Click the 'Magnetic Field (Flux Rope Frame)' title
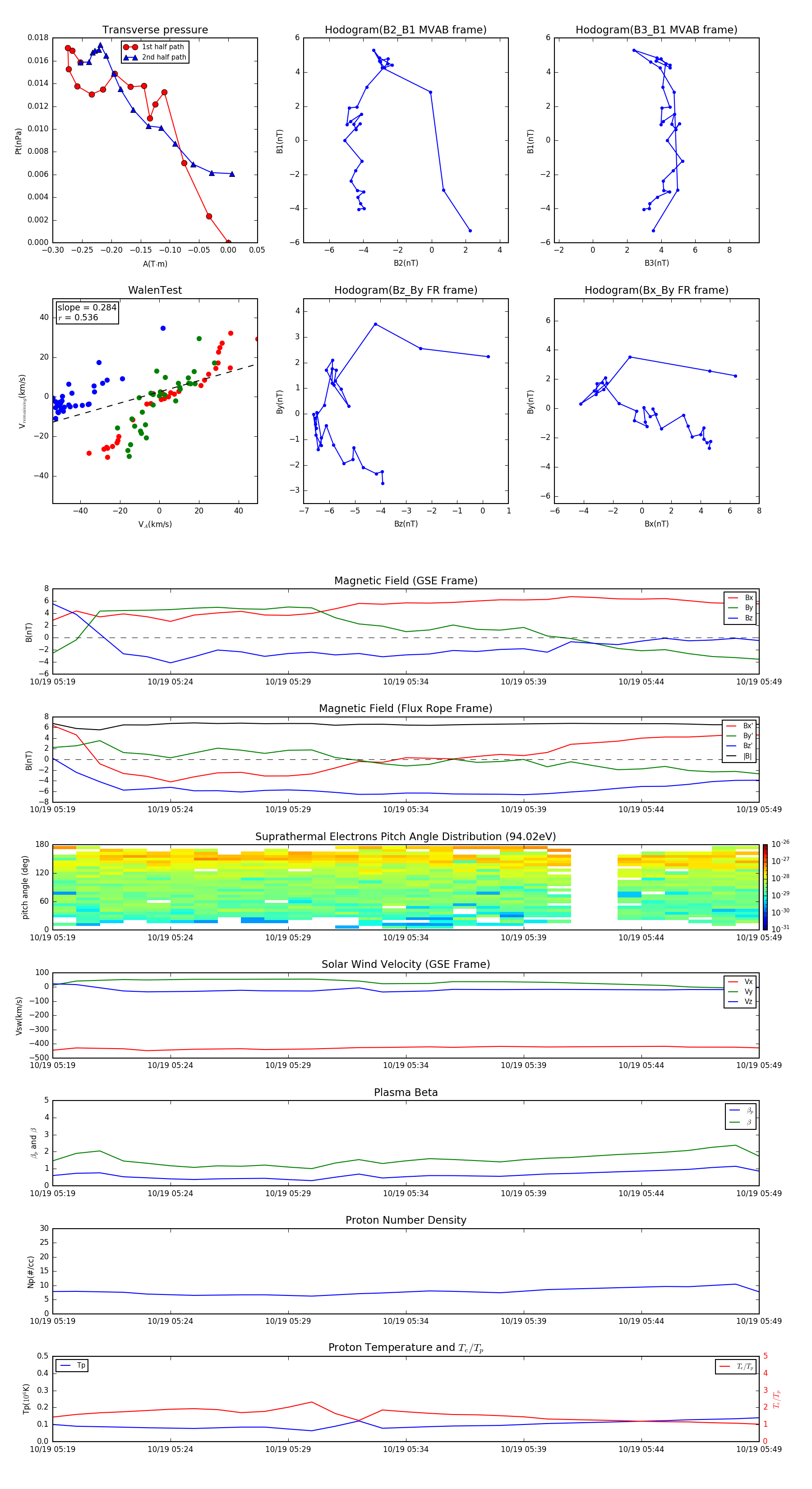Image resolution: width=812 pixels, height=1489 pixels. coord(406,709)
